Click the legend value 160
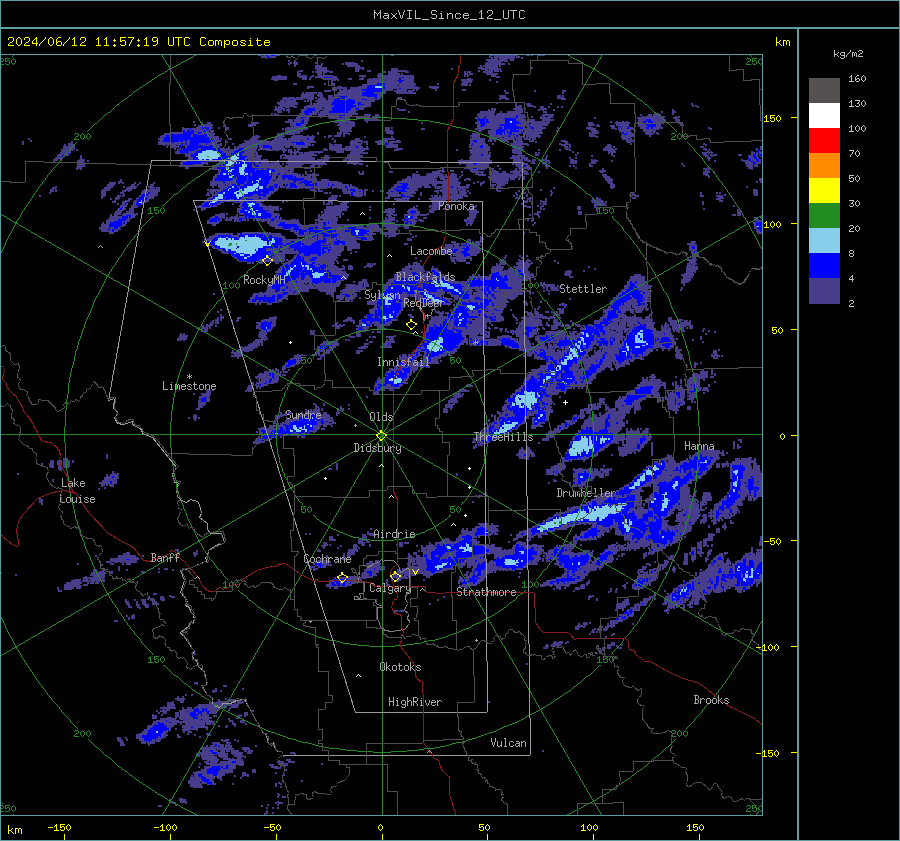This screenshot has height=841, width=900. point(857,79)
